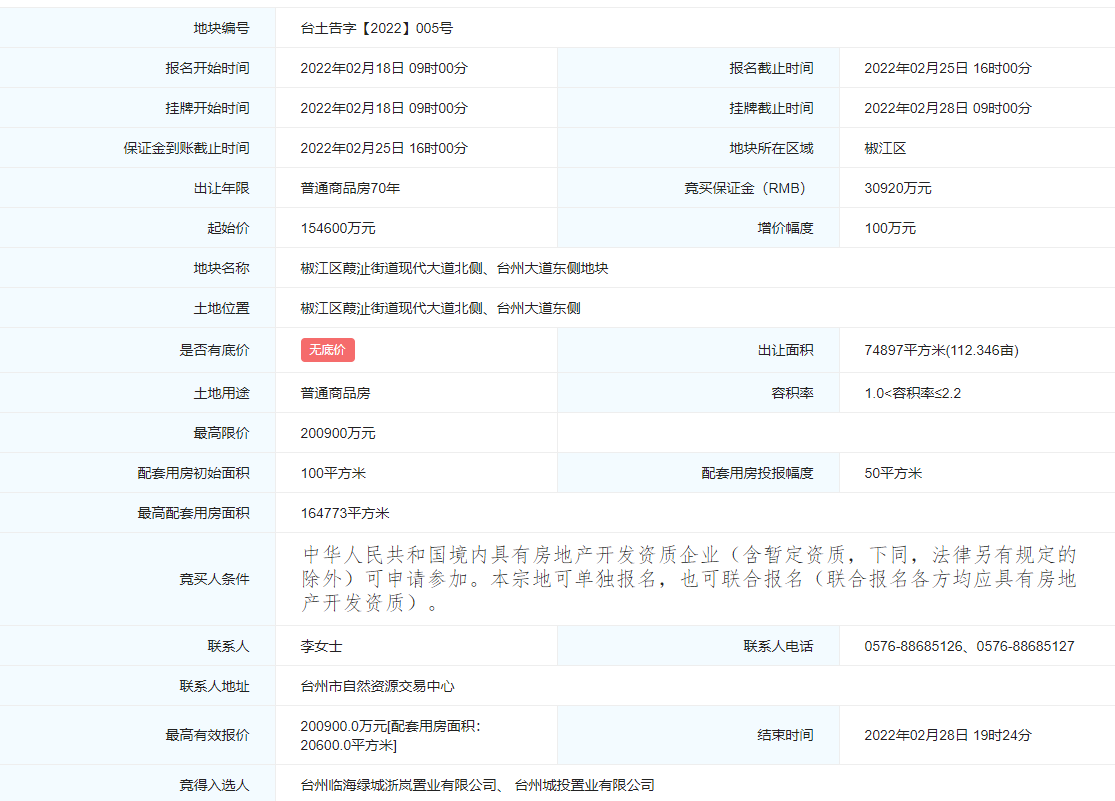The width and height of the screenshot is (1115, 801).
Task: Click listing end time 2022年02月28日 09时00分
Action: pyautogui.click(x=948, y=108)
